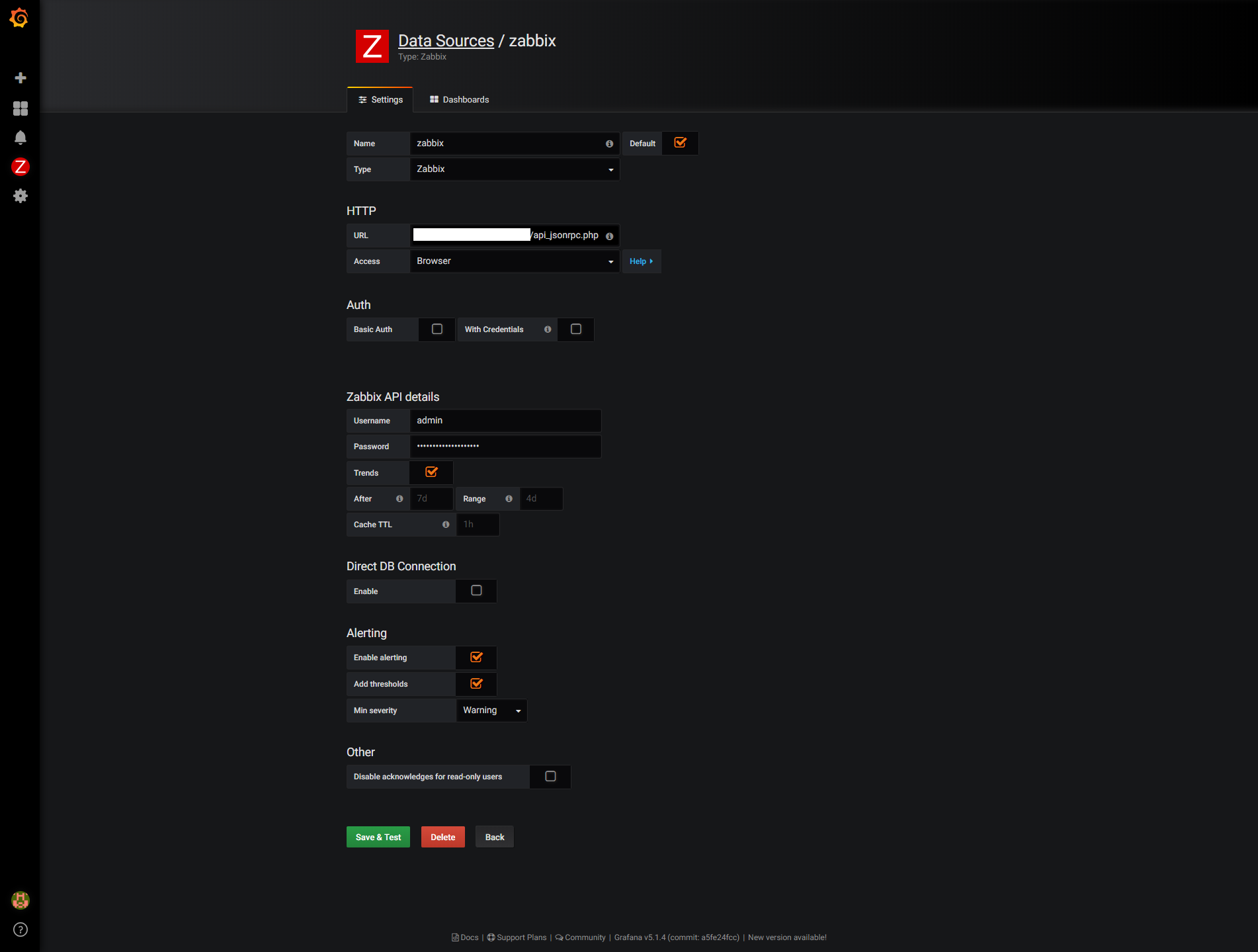The width and height of the screenshot is (1258, 952).
Task: Focus the URL input field
Action: tap(515, 236)
